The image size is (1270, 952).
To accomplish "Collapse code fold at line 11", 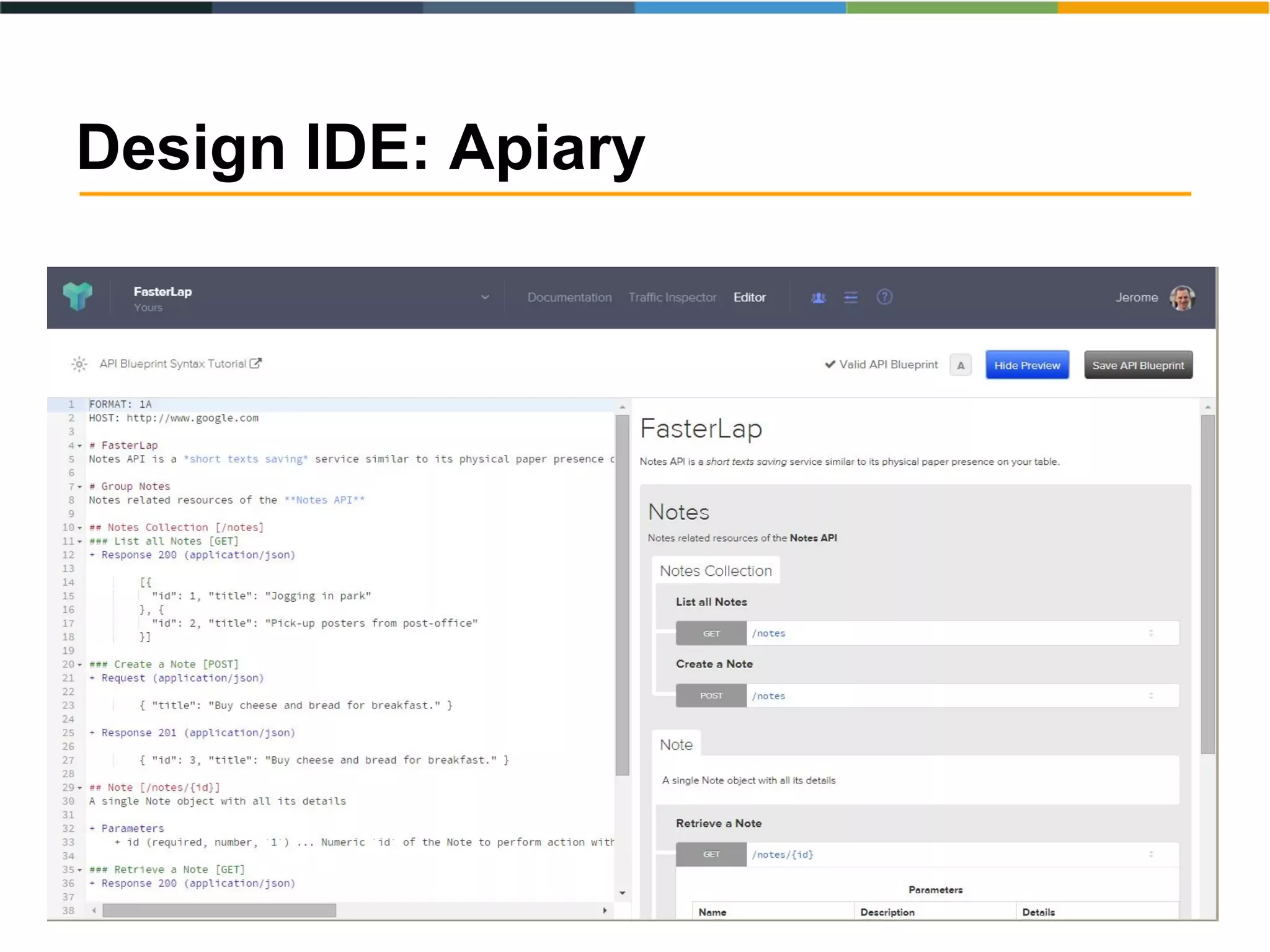I will 80,541.
